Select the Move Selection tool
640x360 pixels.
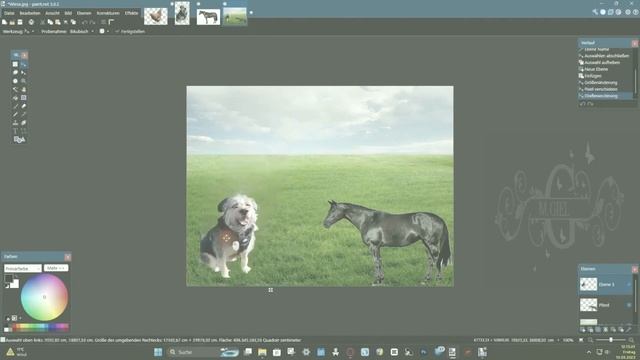coord(24,73)
